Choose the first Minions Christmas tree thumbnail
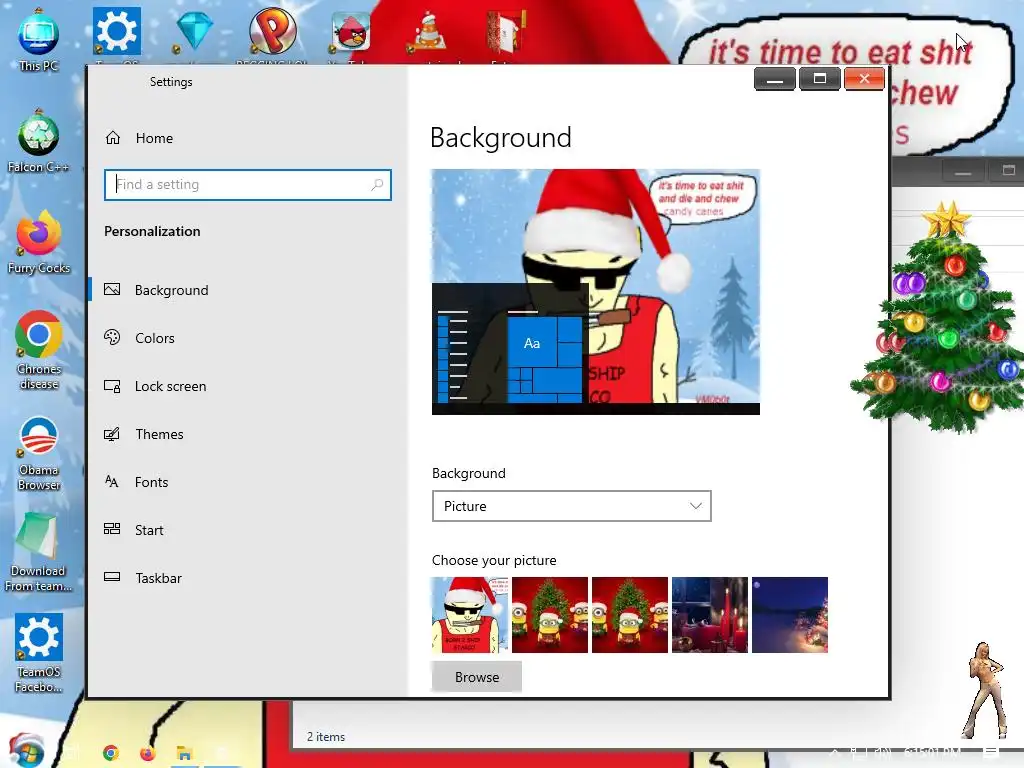This screenshot has height=768, width=1024. 550,615
